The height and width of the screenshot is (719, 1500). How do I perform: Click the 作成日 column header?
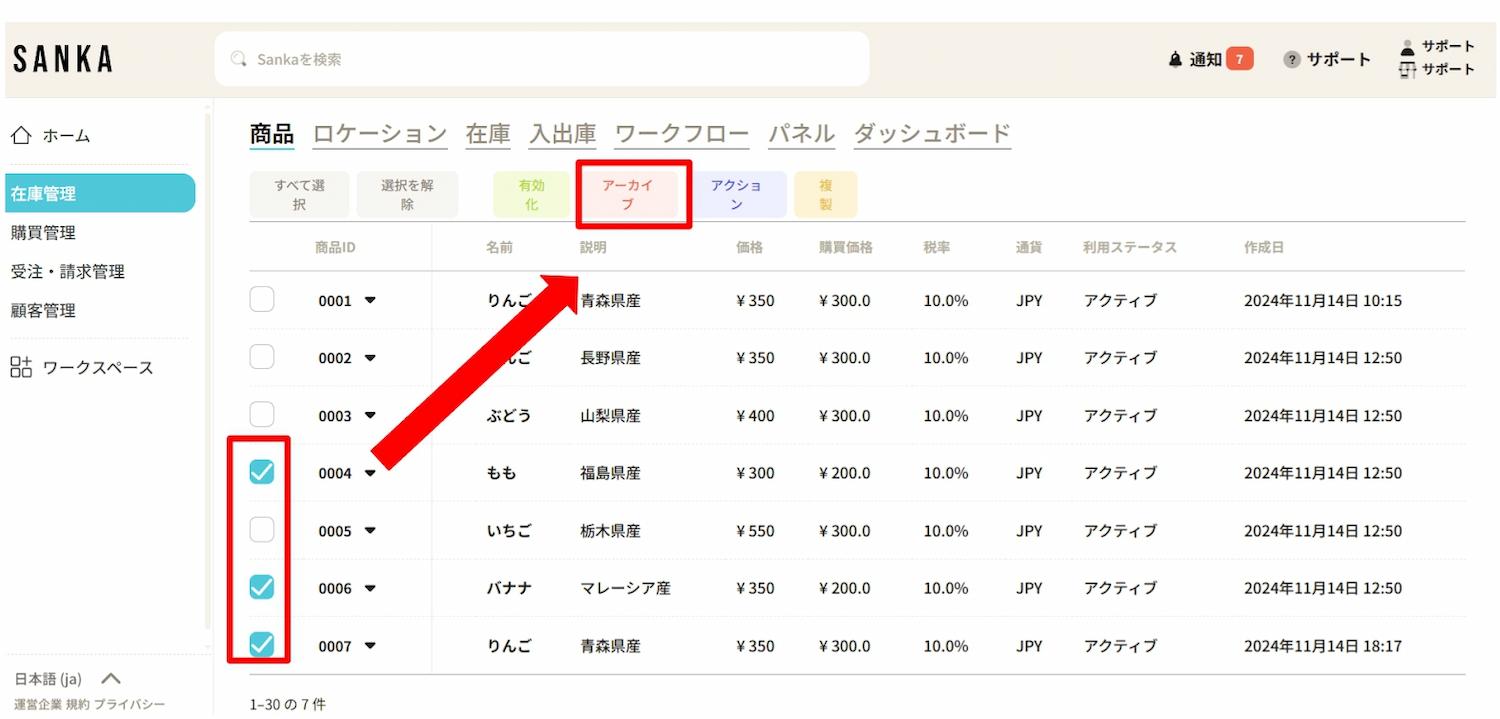1264,247
